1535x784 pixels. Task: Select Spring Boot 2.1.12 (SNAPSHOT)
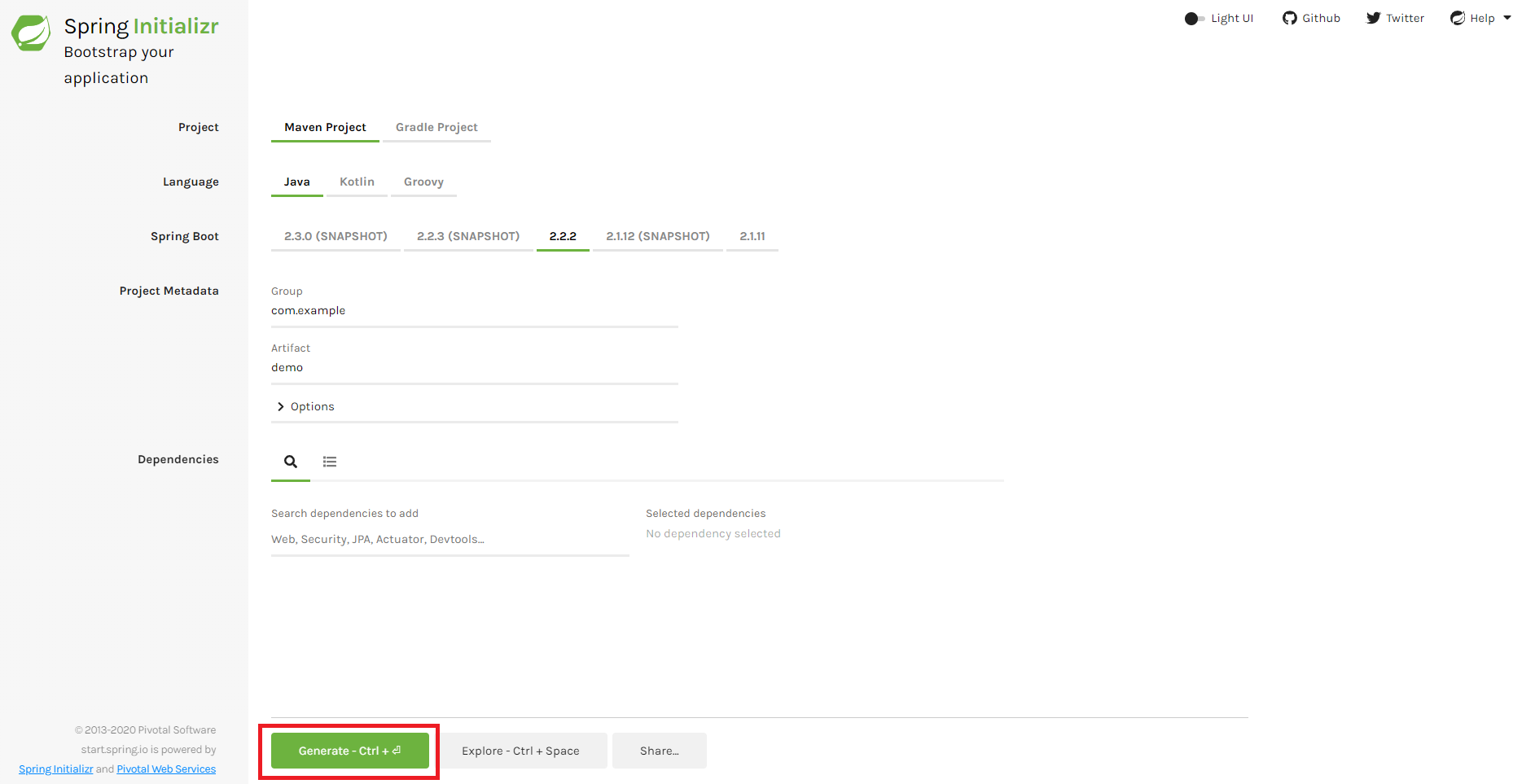(658, 237)
